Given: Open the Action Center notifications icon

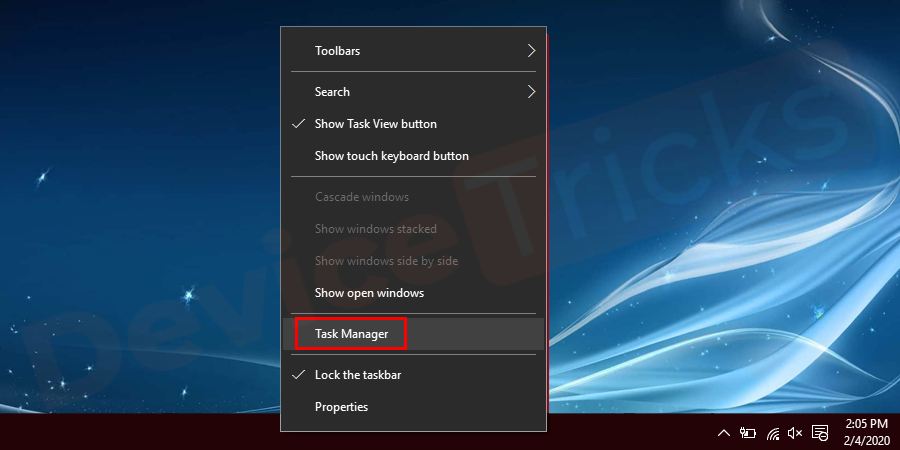Looking at the screenshot, I should tap(820, 433).
